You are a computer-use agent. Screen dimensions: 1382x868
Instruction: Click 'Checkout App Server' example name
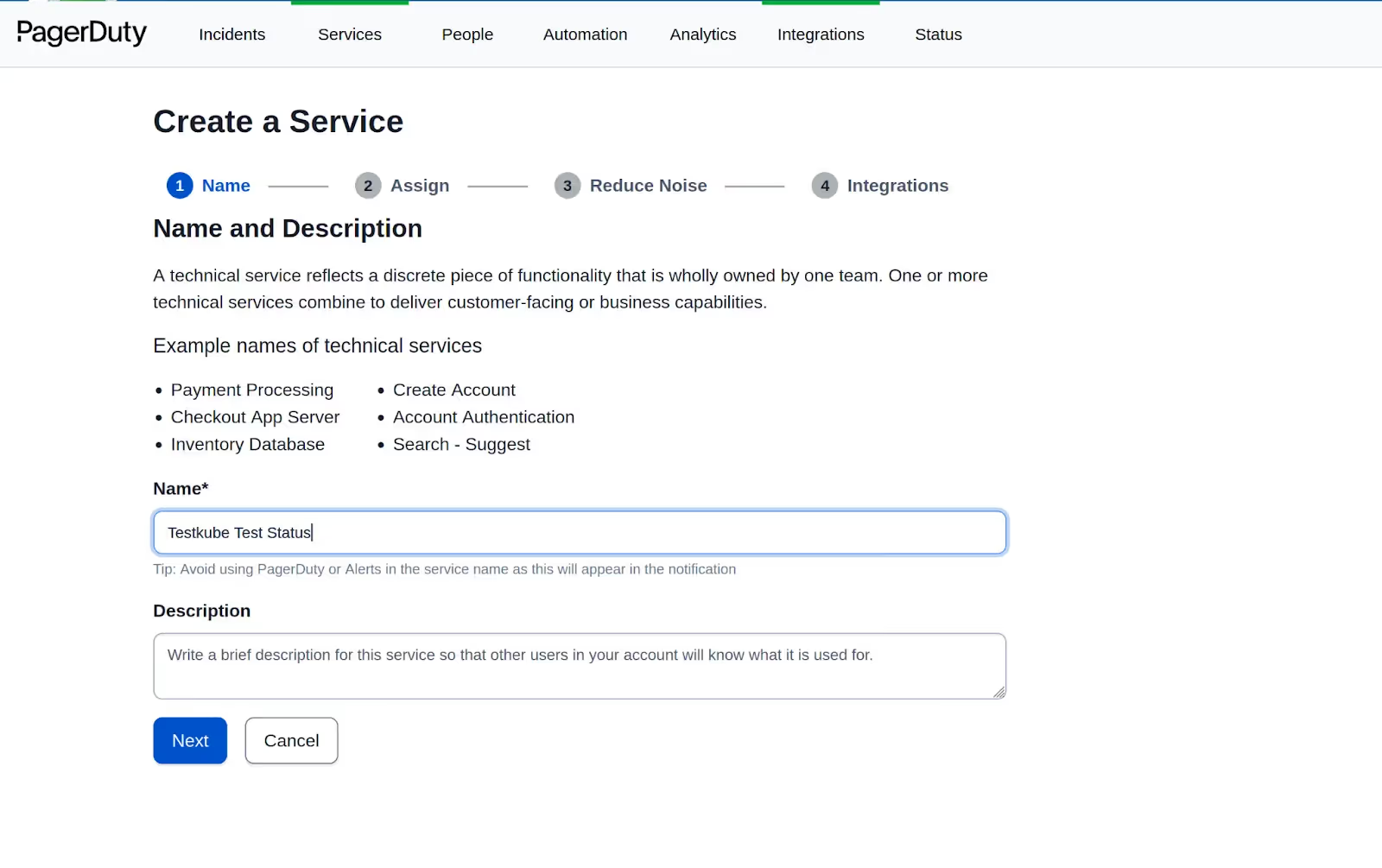256,417
